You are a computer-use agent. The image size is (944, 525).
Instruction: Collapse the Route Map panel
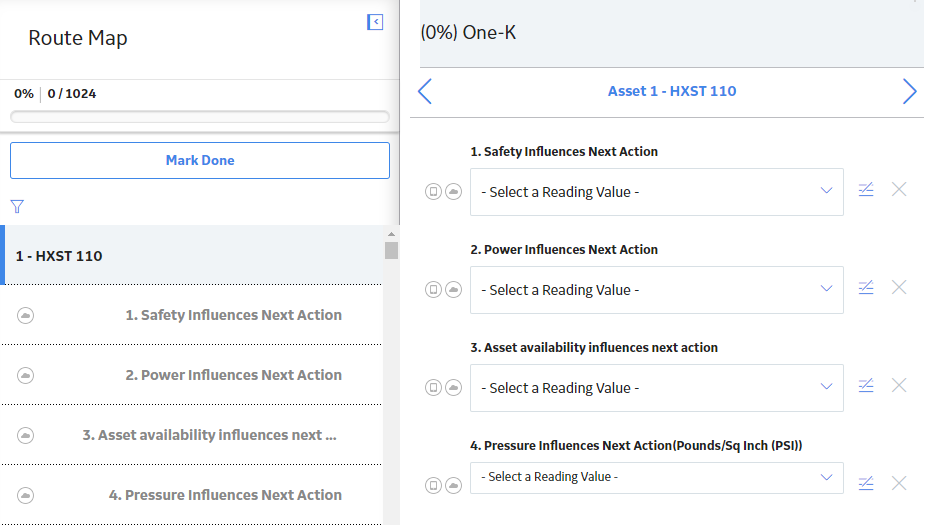click(375, 22)
